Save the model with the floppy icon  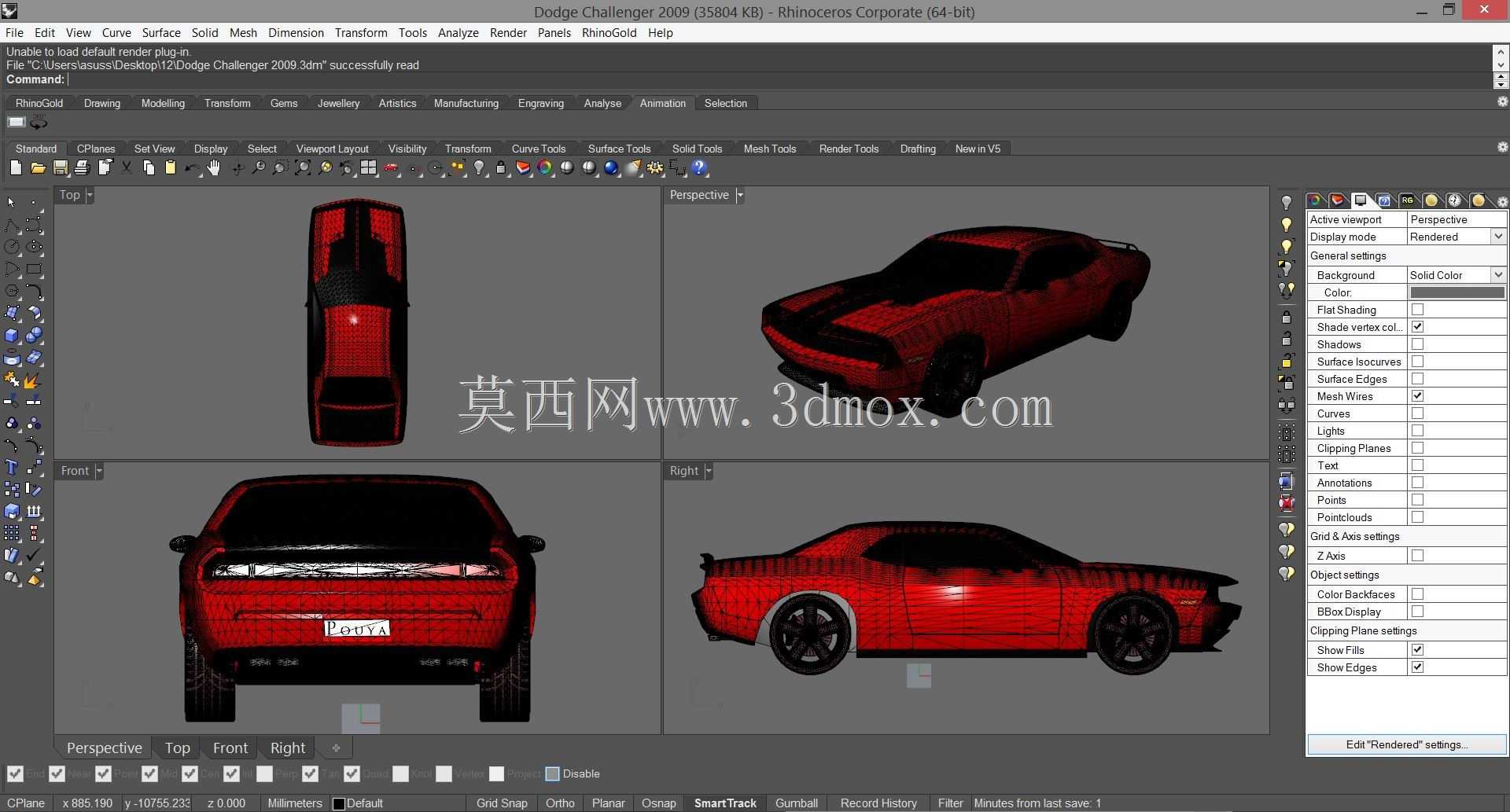pyautogui.click(x=60, y=167)
